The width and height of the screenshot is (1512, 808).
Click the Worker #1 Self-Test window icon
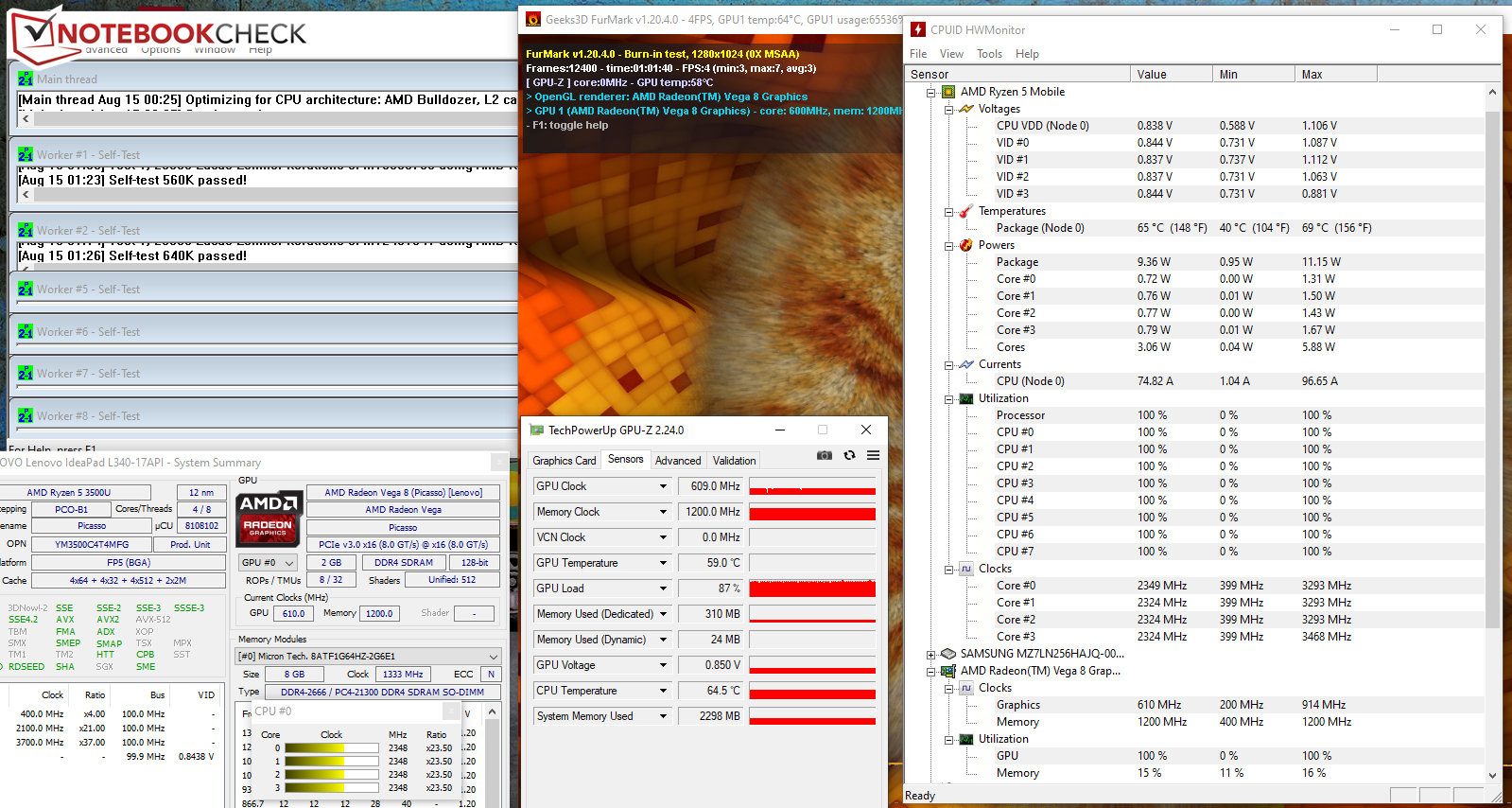pos(26,155)
